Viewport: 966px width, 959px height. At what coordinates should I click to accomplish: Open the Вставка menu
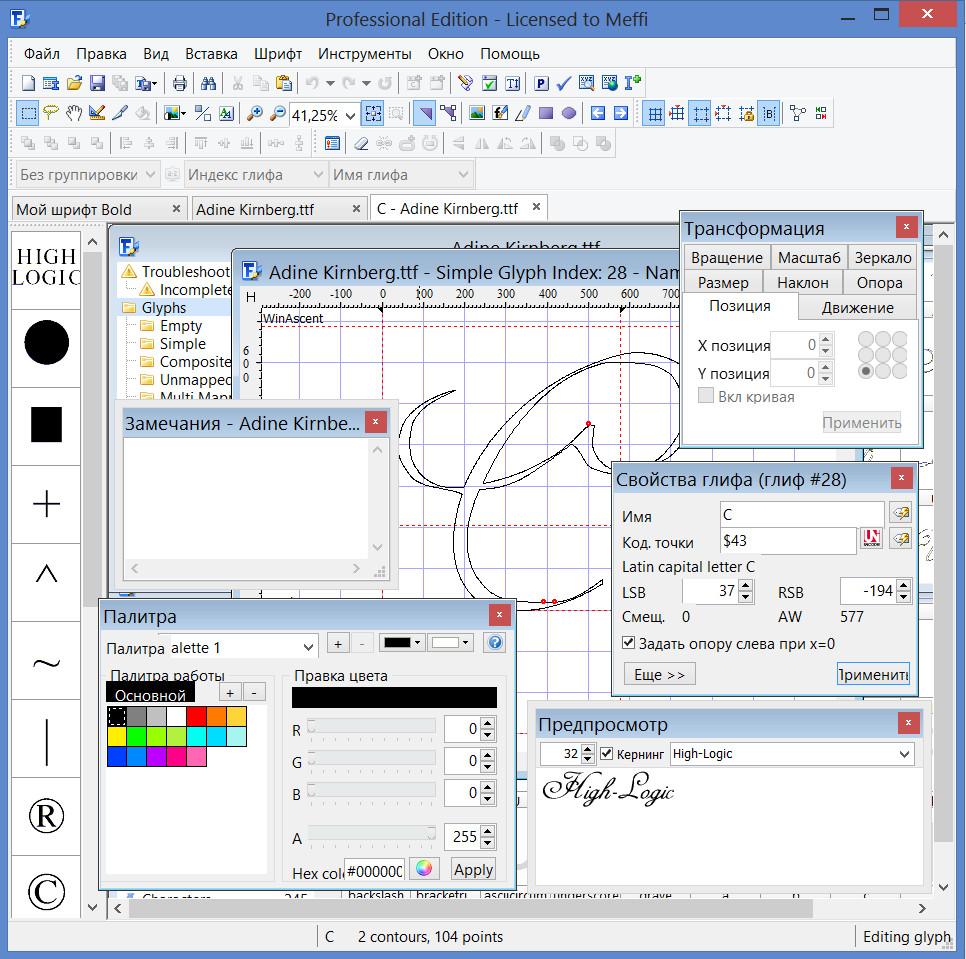tap(211, 54)
